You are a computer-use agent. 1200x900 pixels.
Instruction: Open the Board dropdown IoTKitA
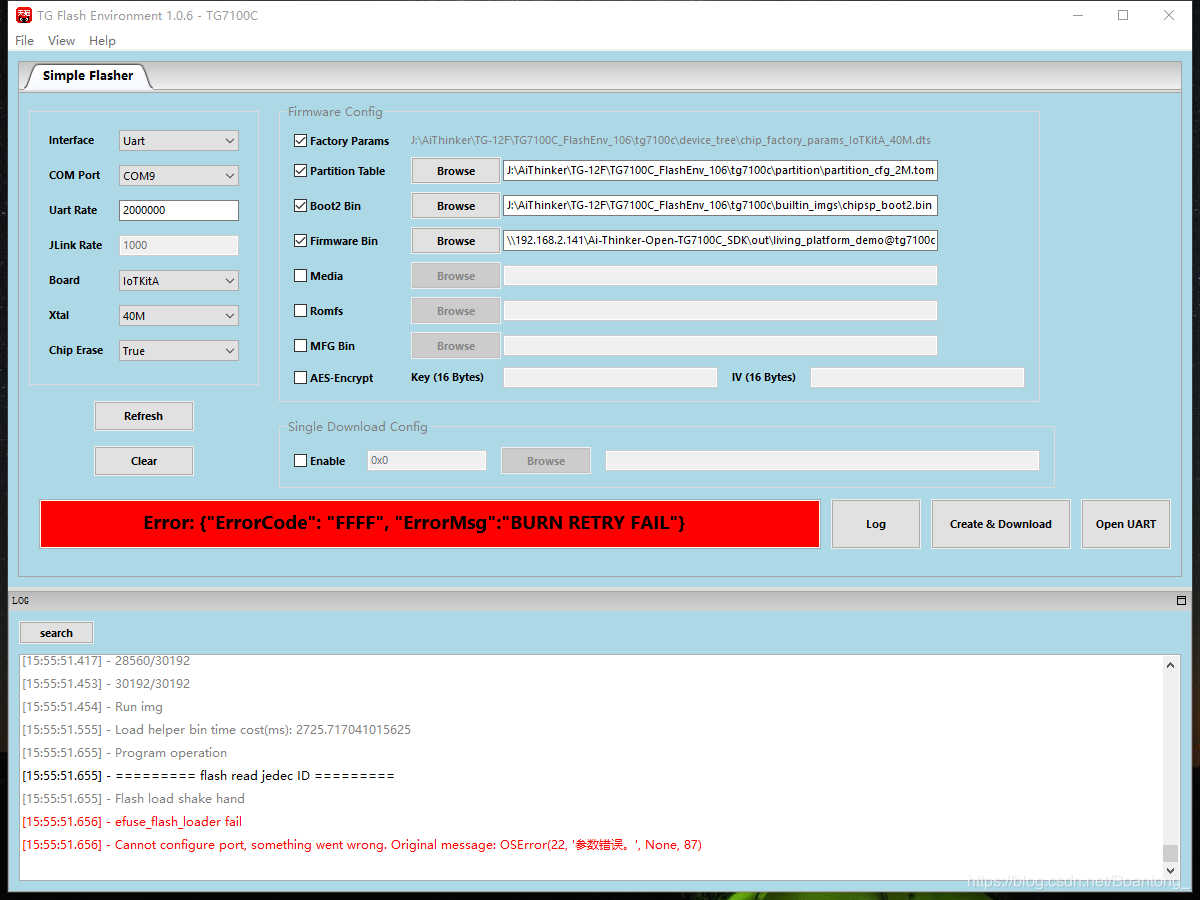click(179, 281)
